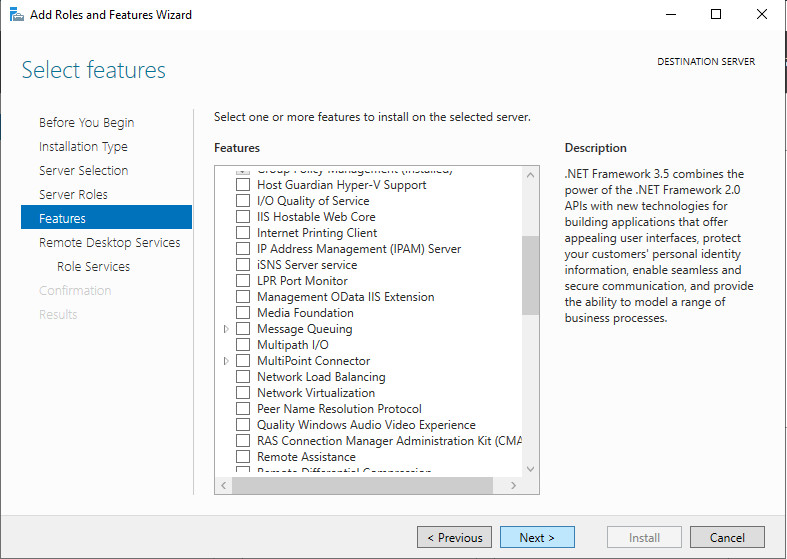Expand the Message Queuing tree node
The width and height of the screenshot is (787, 559).
(227, 329)
